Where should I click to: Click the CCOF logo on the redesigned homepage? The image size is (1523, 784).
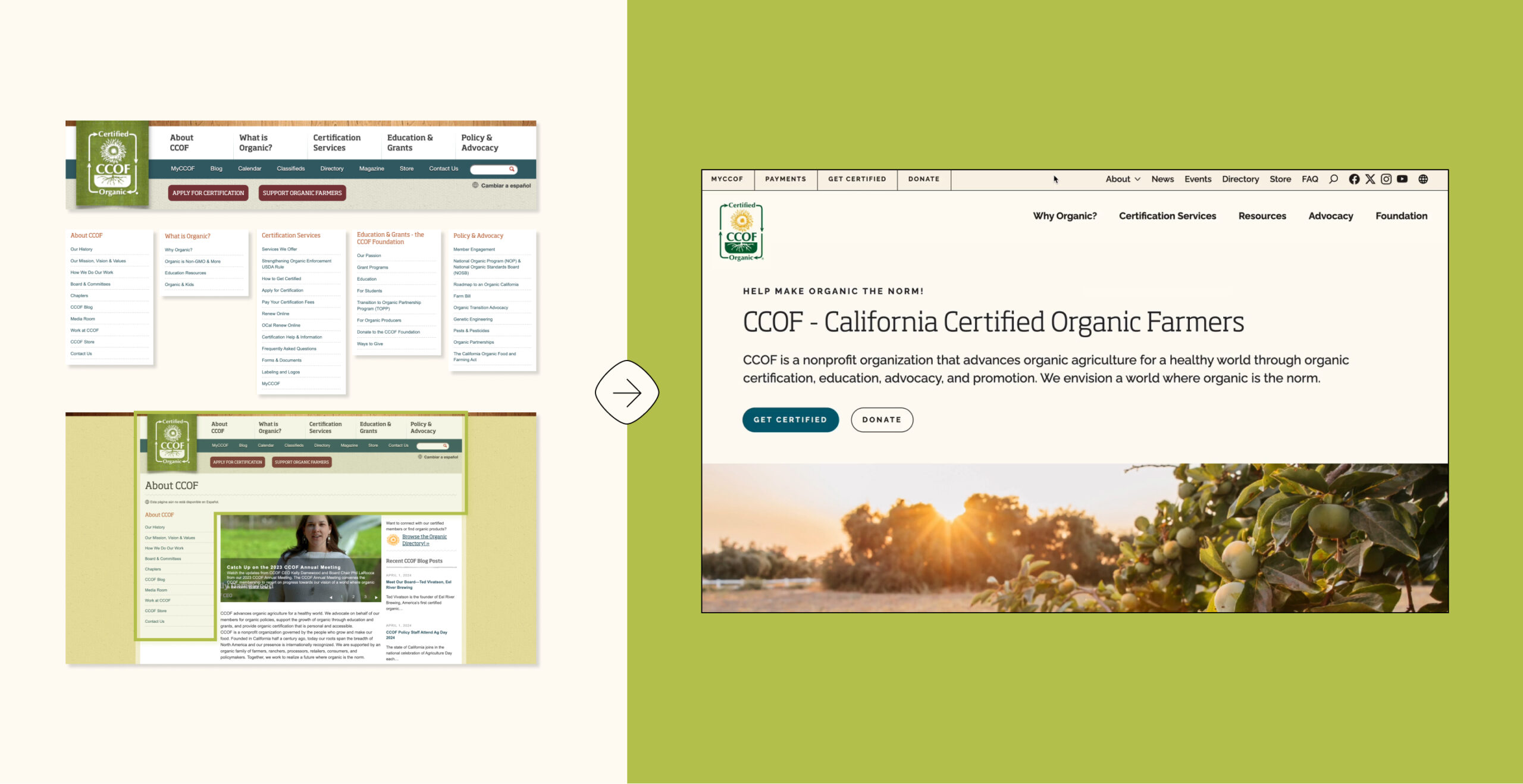(741, 232)
